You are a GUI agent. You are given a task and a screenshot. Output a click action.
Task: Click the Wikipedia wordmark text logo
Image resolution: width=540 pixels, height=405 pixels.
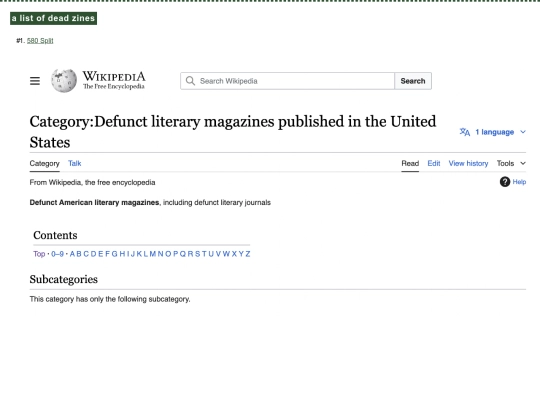(114, 80)
